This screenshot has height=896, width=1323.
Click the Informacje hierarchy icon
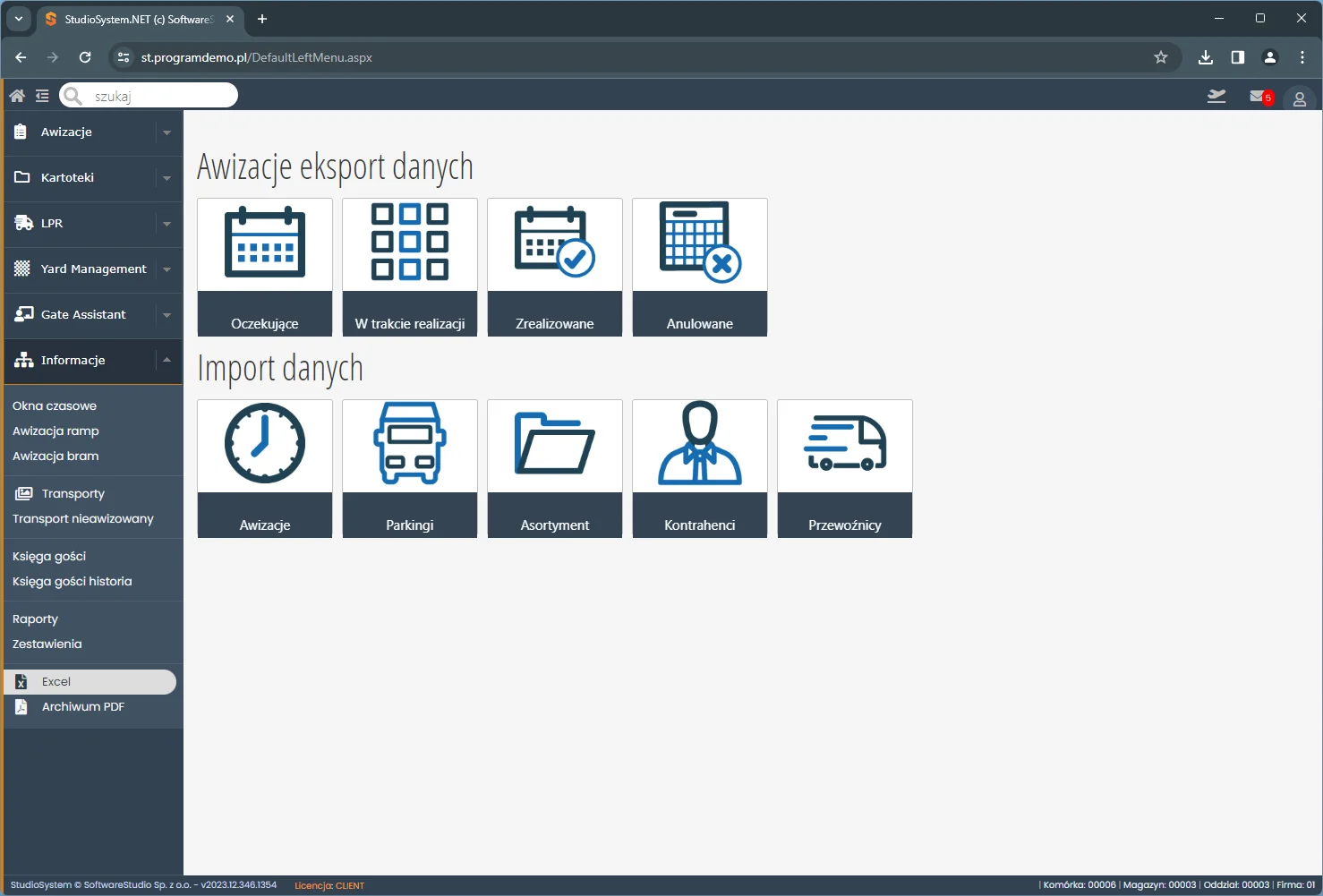[24, 360]
